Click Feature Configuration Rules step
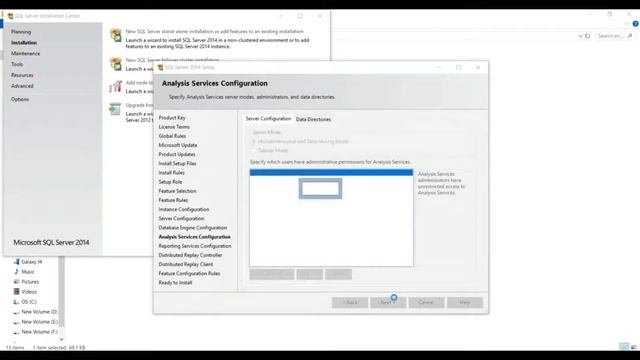This screenshot has width=640, height=360. (x=189, y=273)
